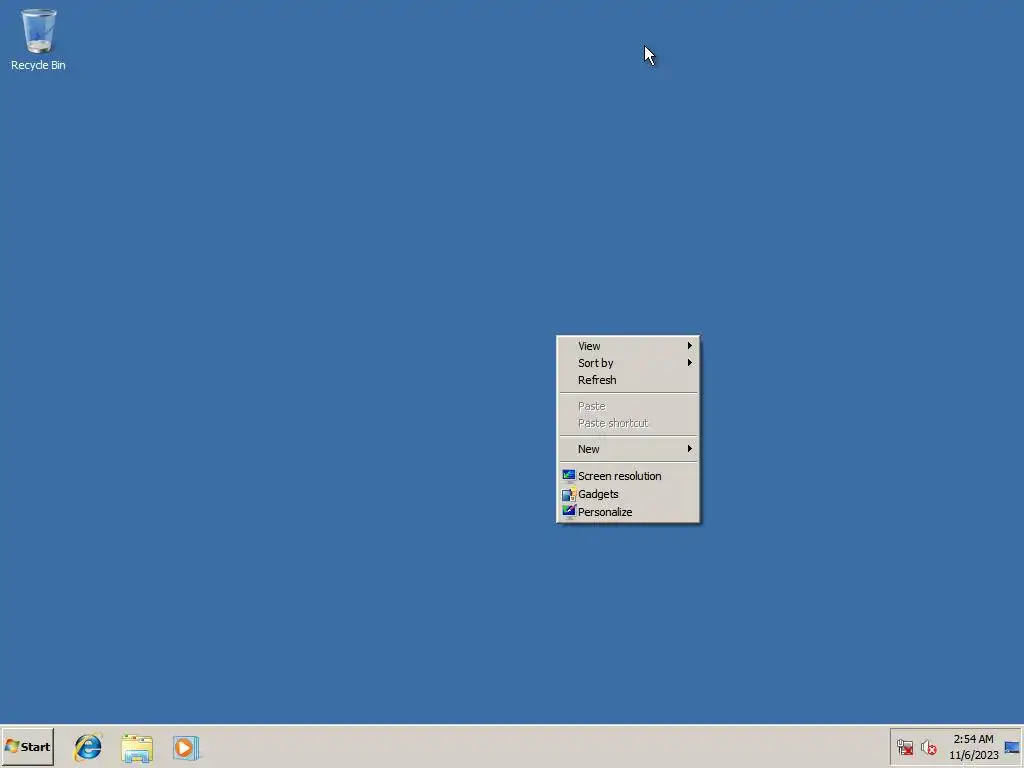Click the Show desktop tray icon
This screenshot has height=768, width=1024.
1012,747
